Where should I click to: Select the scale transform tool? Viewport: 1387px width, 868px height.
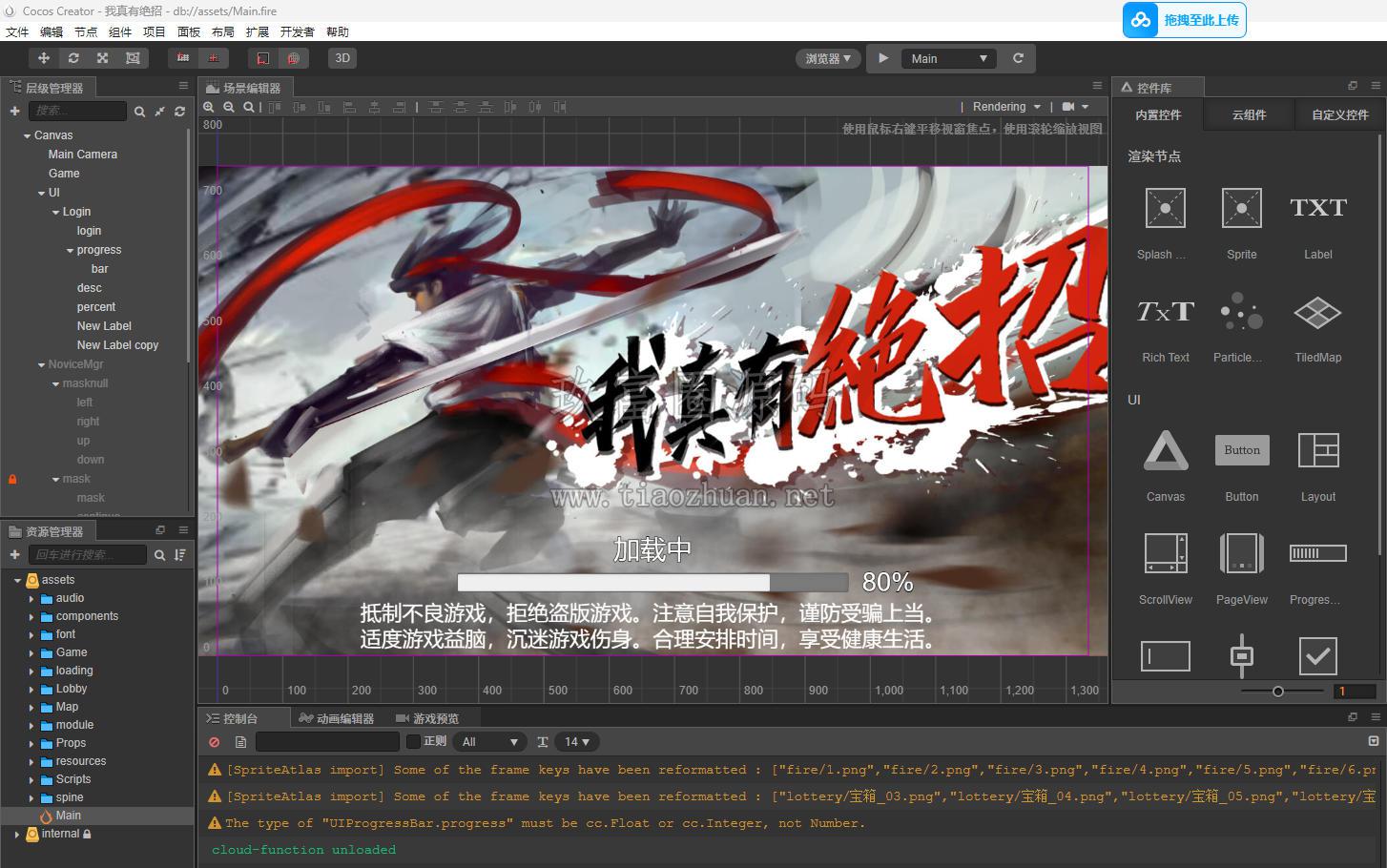(103, 58)
